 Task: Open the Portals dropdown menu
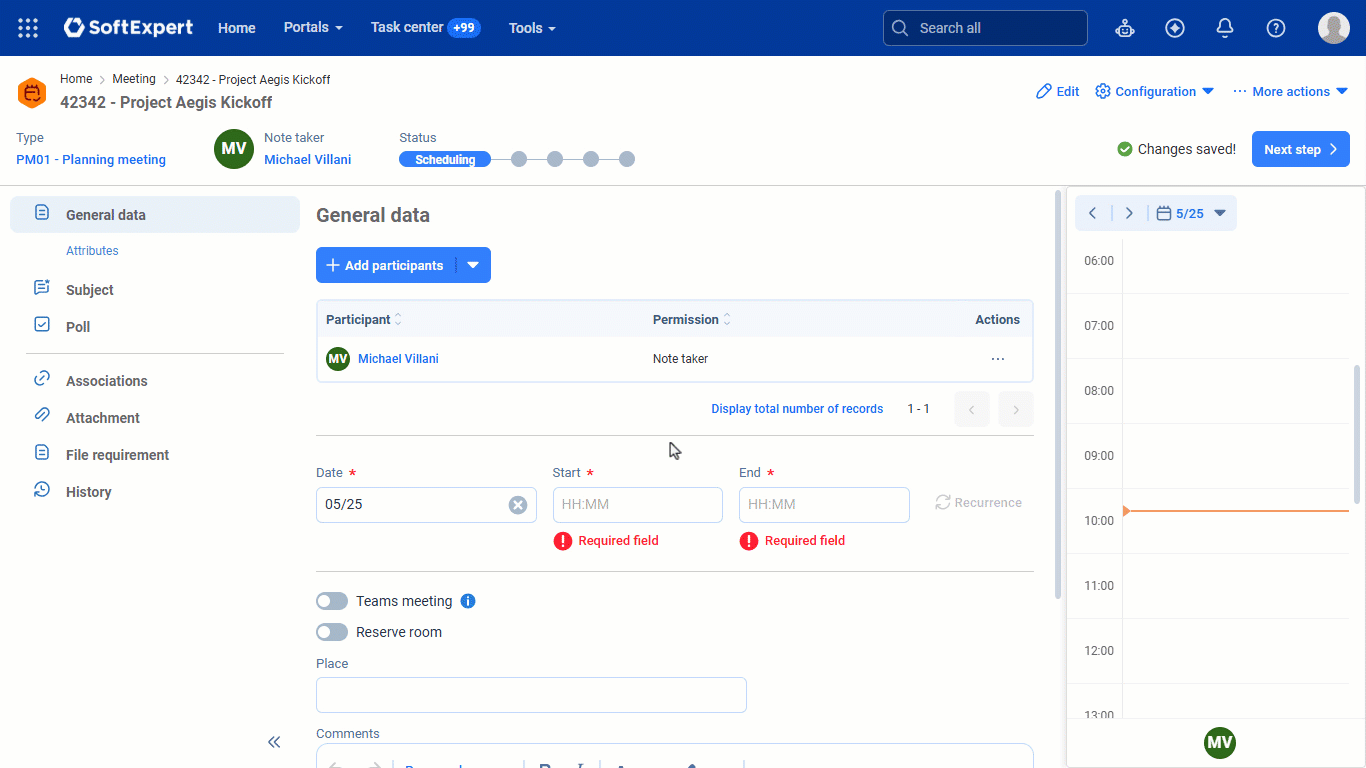[x=313, y=27]
